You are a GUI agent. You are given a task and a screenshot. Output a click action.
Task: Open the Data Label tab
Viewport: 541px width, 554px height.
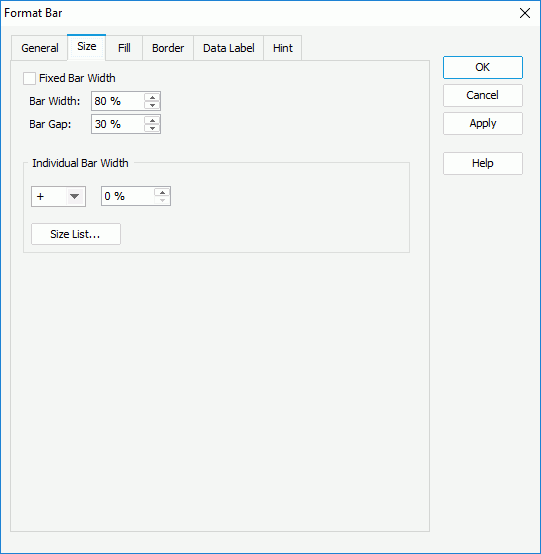click(229, 48)
